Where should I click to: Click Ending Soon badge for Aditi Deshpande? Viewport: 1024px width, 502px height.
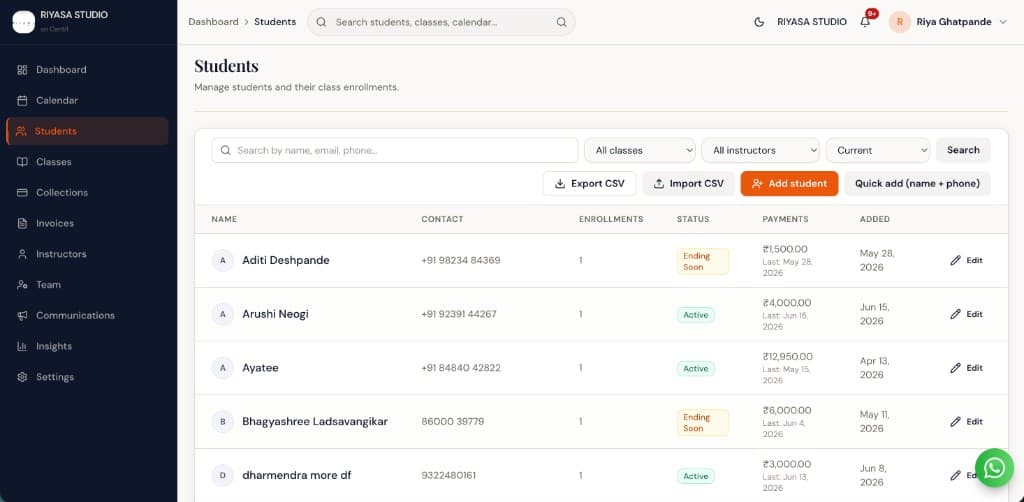[x=702, y=261]
